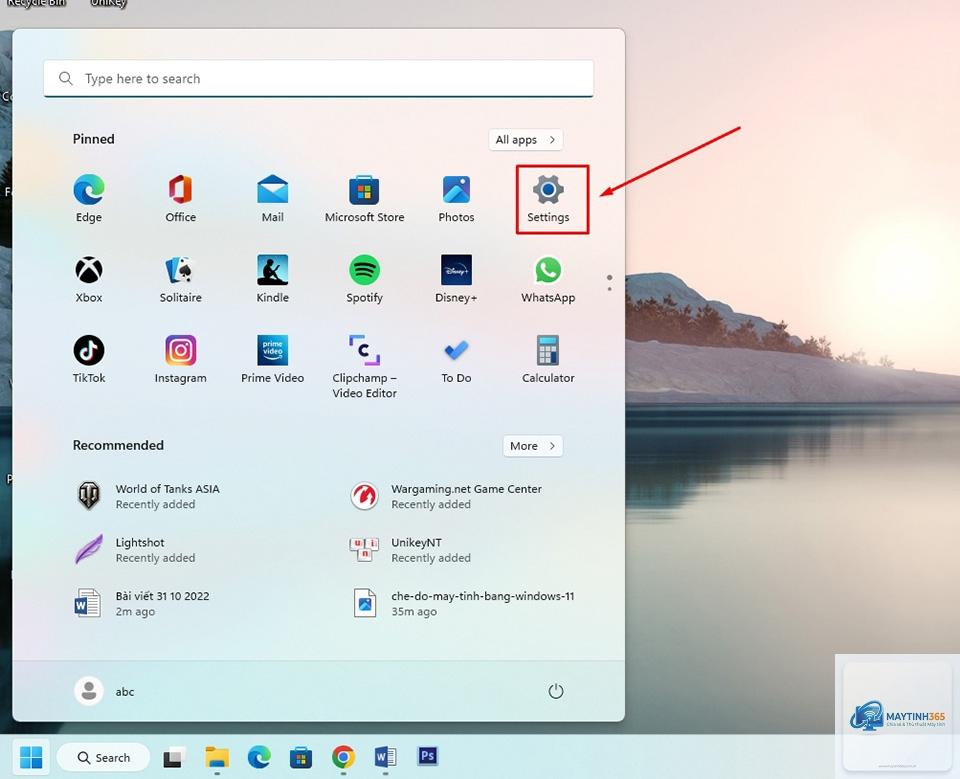Open Wargaming.net Game Center recommendation

tap(446, 496)
